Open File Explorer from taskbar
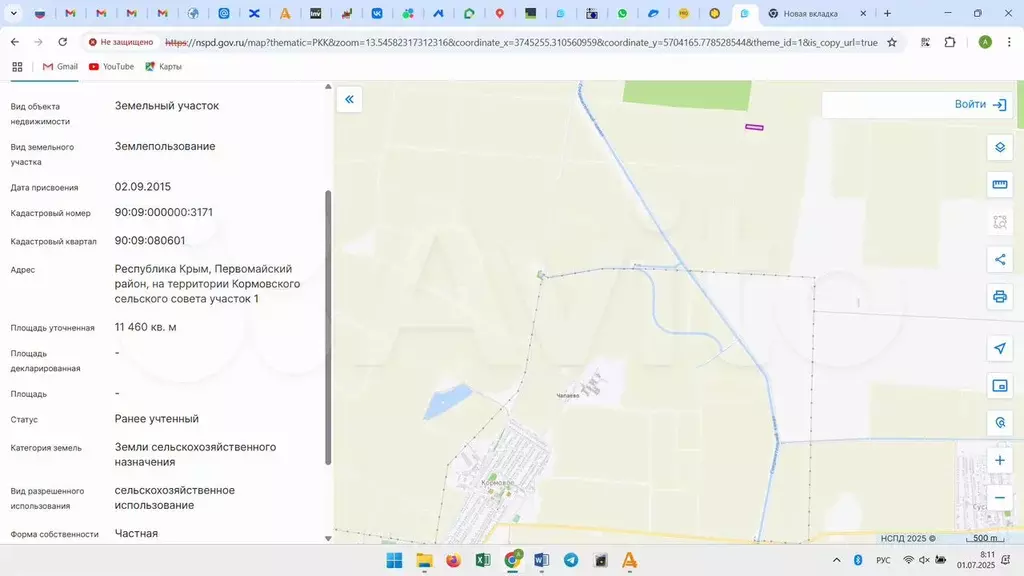 [x=424, y=560]
